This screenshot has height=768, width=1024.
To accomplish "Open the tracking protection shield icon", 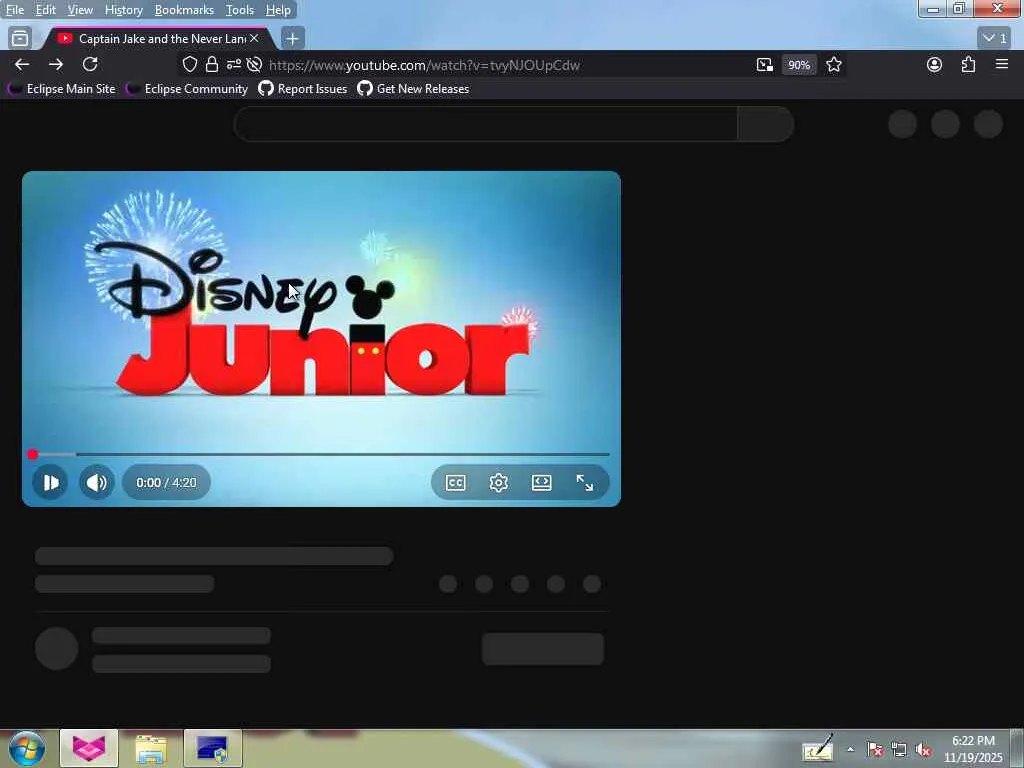I will (189, 64).
